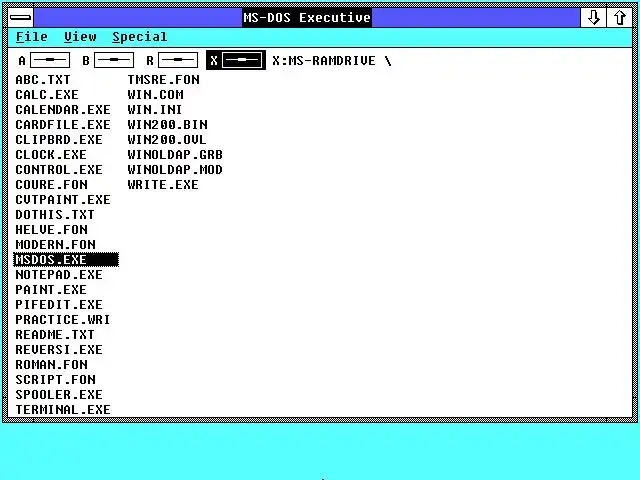Select NOTEPAD.EXE file

click(x=59, y=275)
